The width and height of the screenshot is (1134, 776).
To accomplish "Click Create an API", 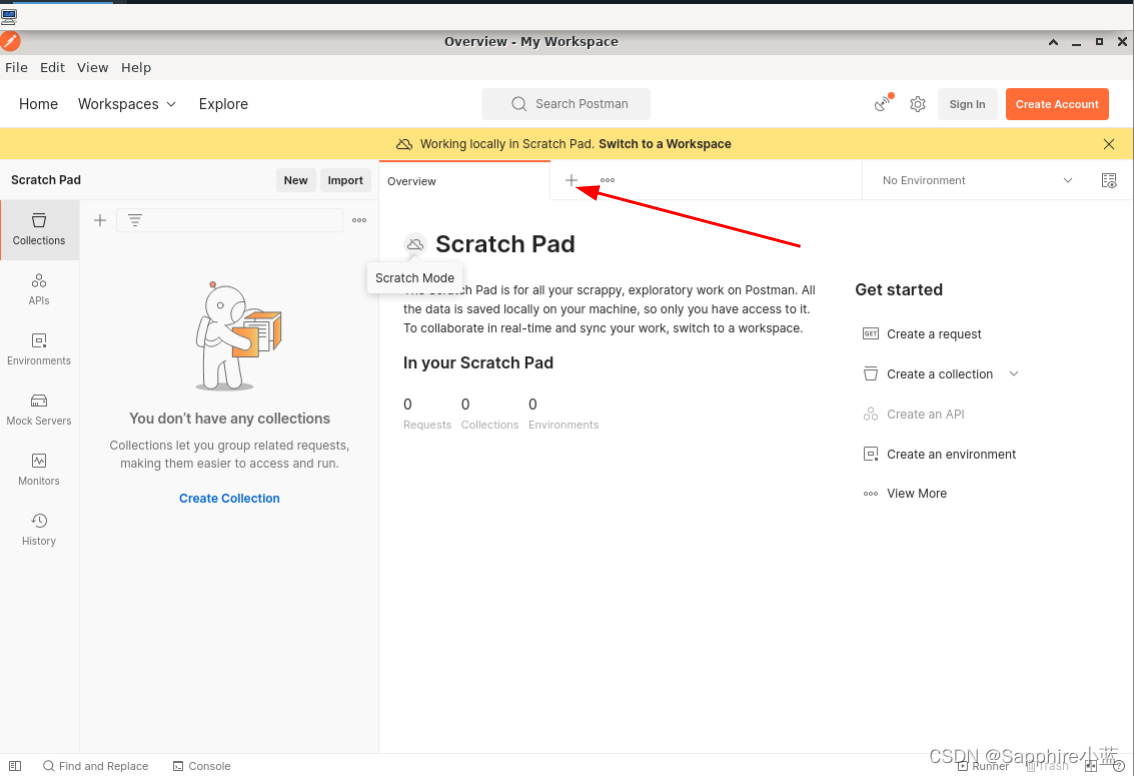I will pos(913,414).
